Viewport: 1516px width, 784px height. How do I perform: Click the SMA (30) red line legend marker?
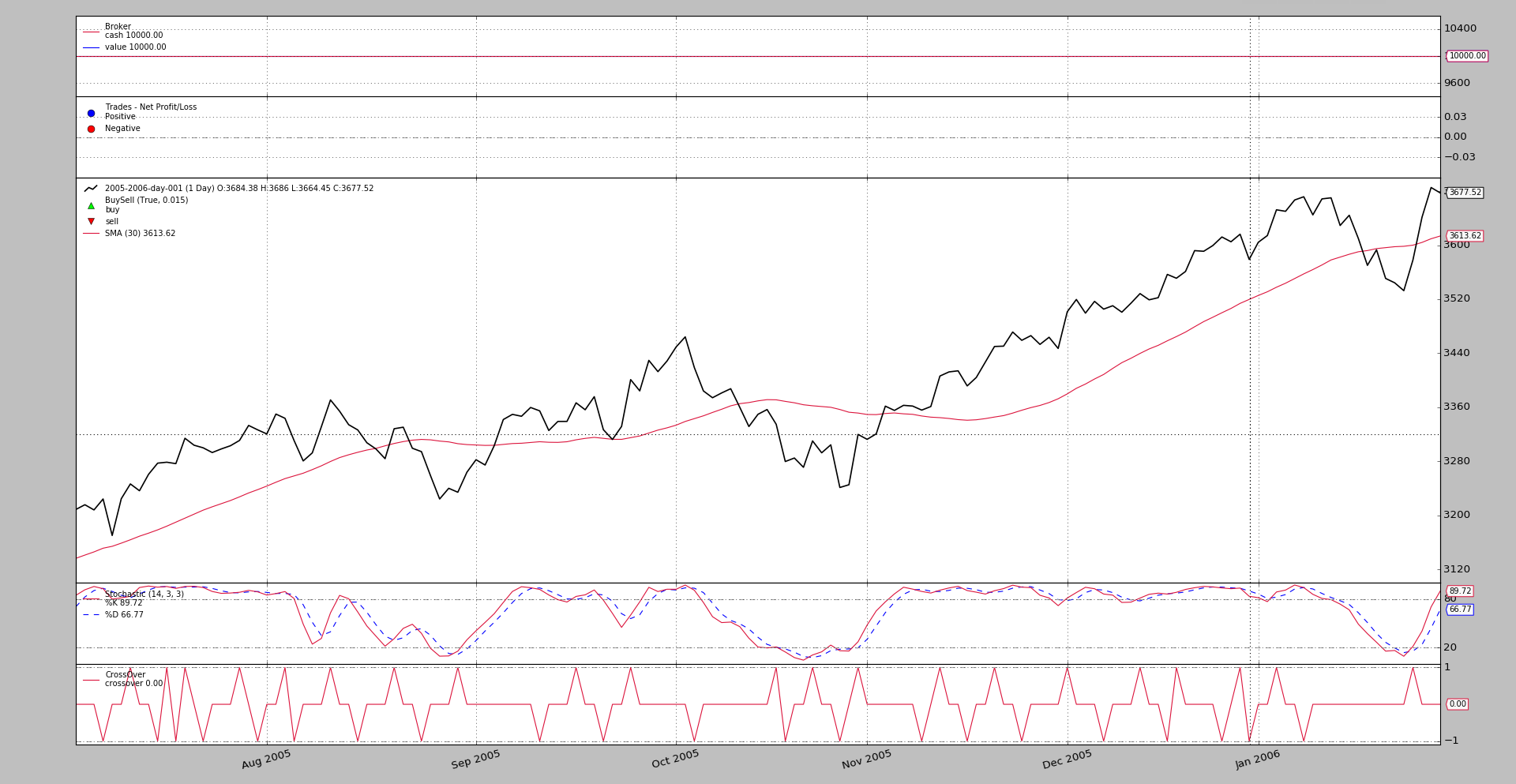click(x=91, y=234)
